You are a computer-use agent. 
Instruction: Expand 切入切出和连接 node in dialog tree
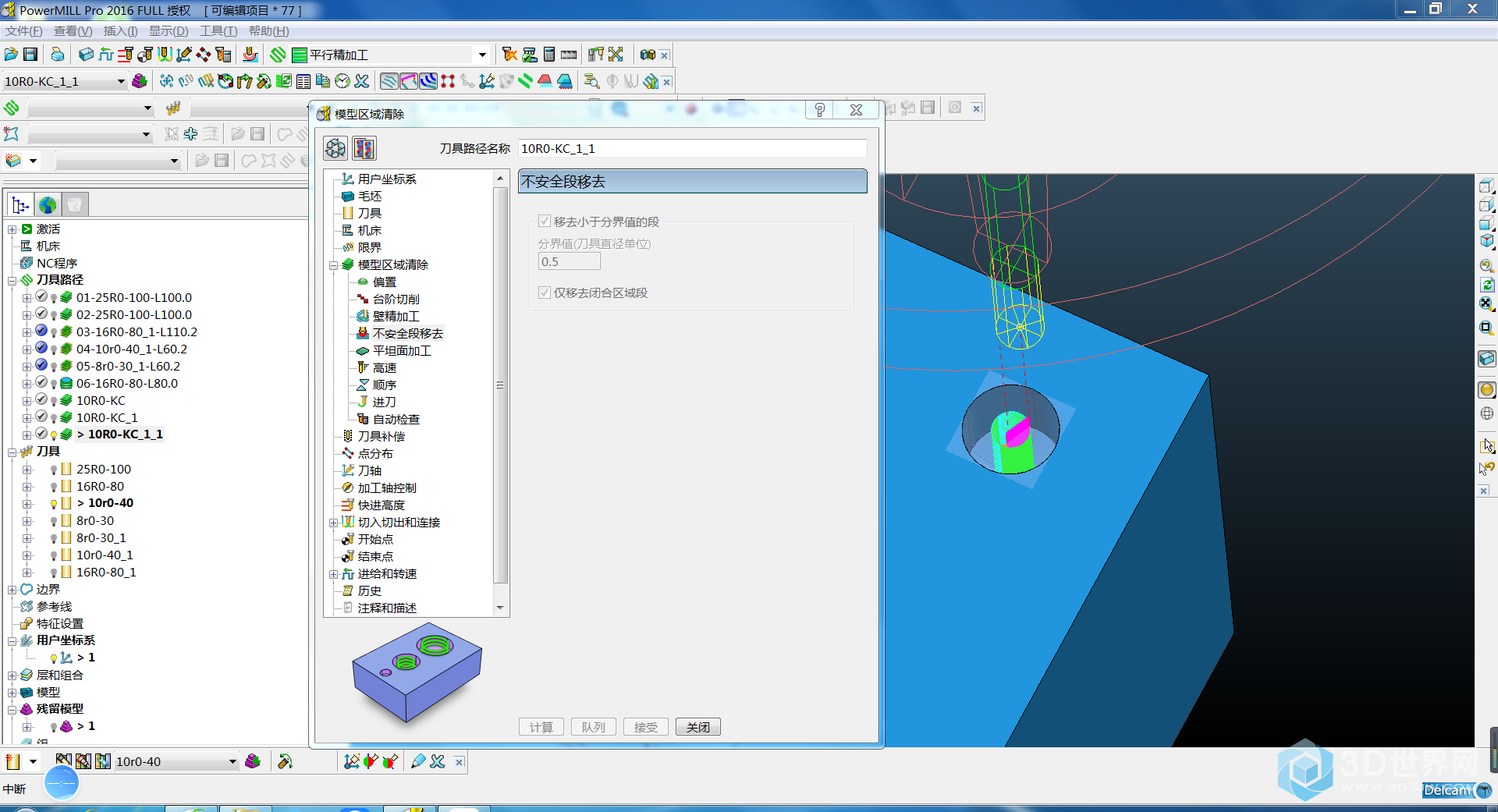(x=333, y=523)
